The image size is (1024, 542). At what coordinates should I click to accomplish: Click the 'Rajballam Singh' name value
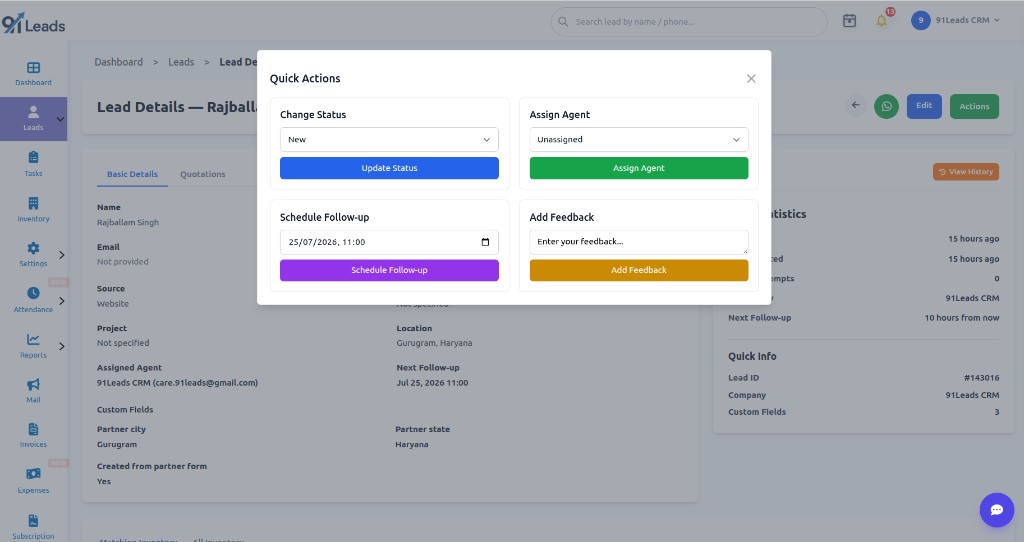pos(128,223)
